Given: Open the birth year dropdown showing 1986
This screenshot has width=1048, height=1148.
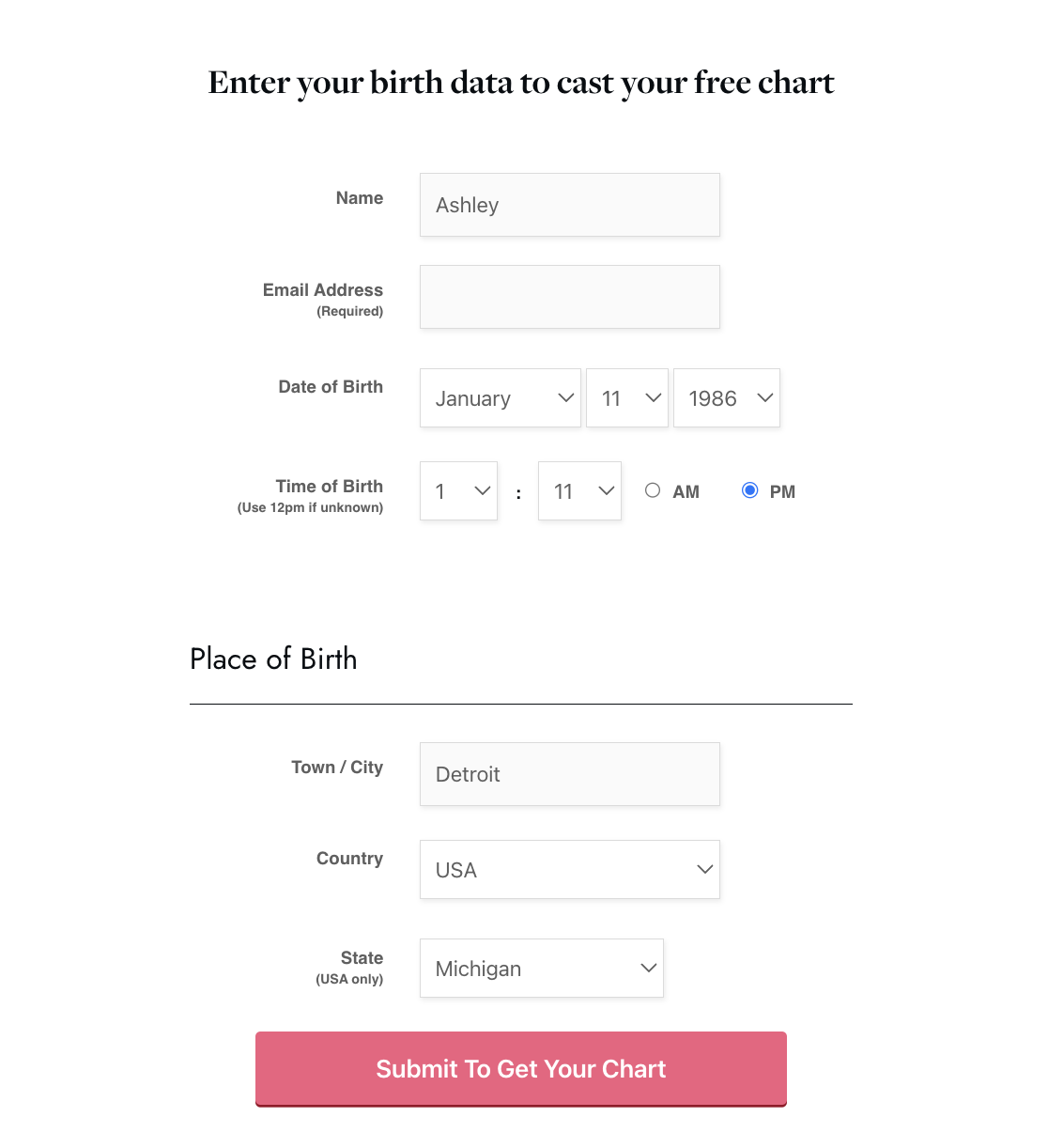Looking at the screenshot, I should point(726,397).
